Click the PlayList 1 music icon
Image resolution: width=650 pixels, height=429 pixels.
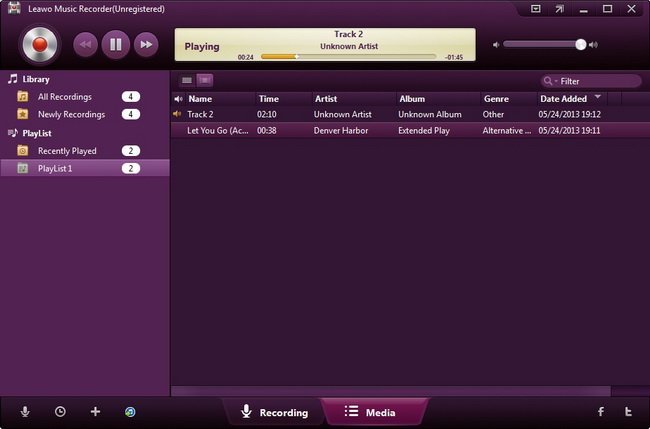click(23, 168)
